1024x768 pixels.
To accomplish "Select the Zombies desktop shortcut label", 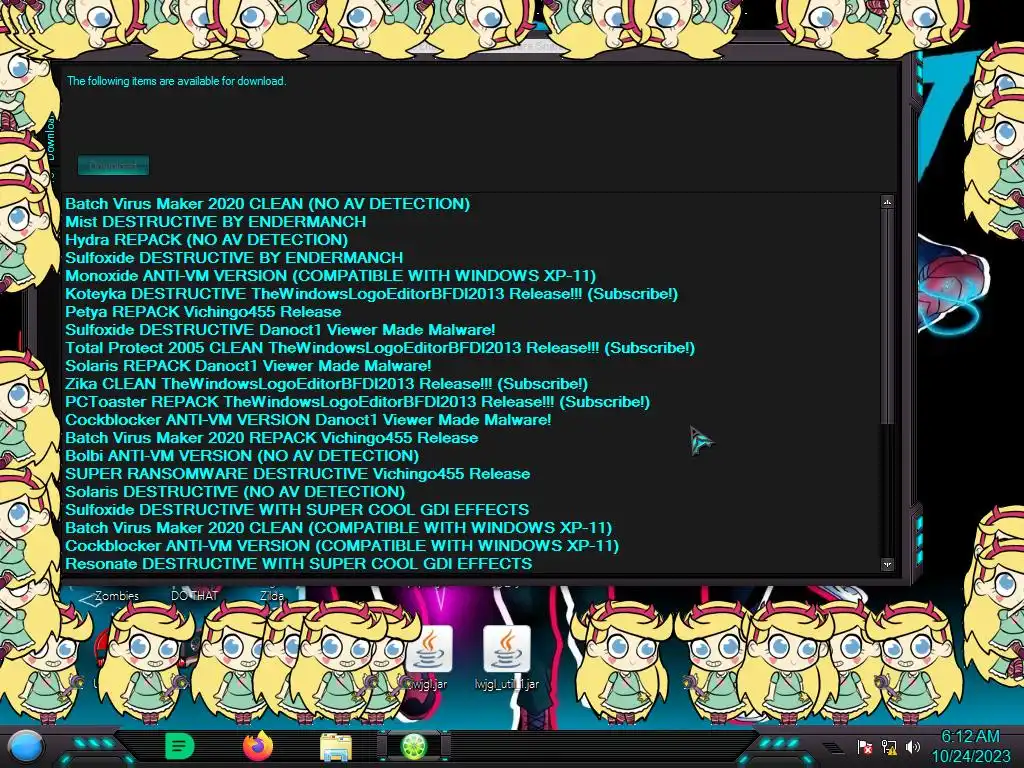I will click(117, 596).
